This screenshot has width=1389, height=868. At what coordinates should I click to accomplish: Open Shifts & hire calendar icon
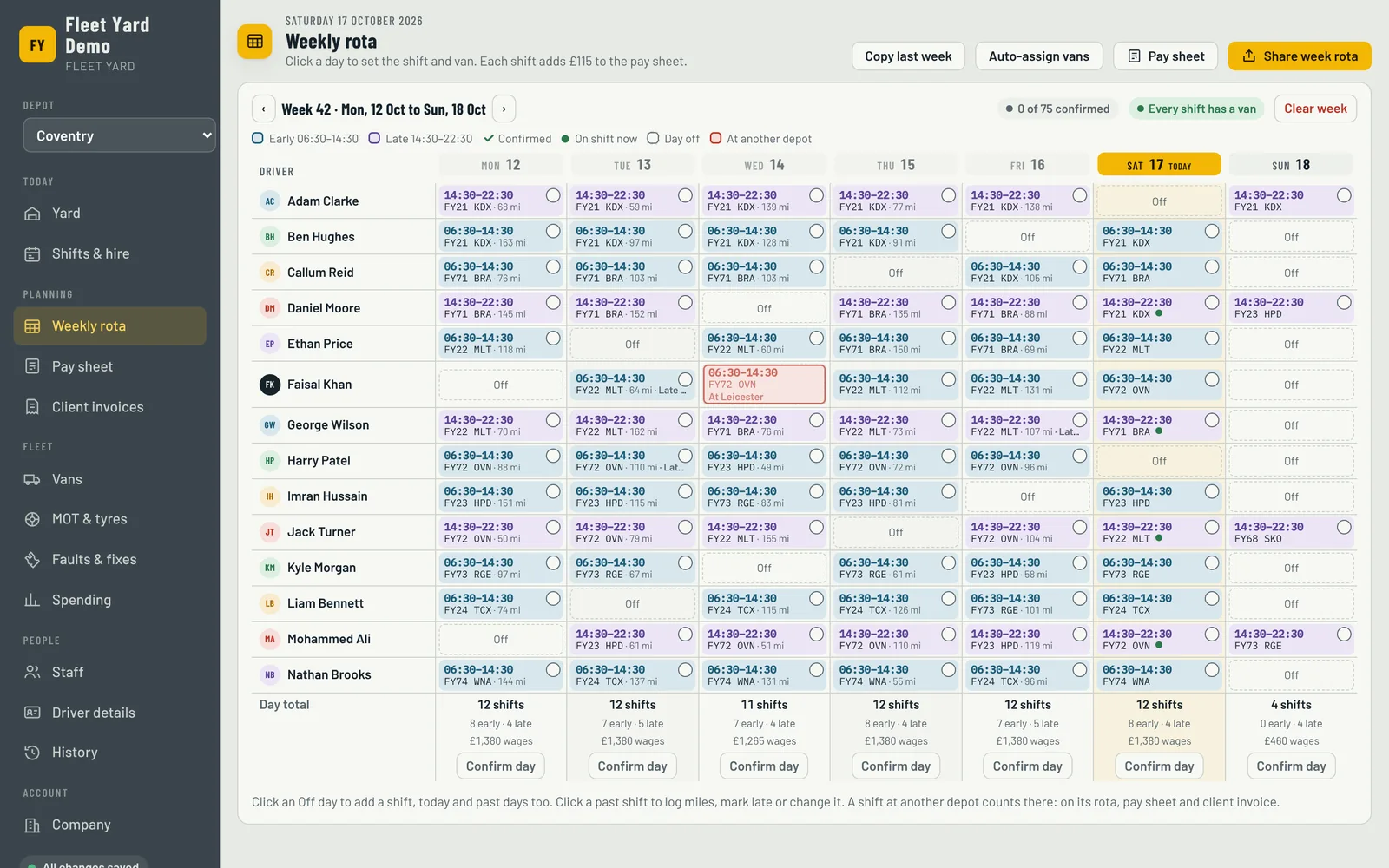tap(32, 254)
